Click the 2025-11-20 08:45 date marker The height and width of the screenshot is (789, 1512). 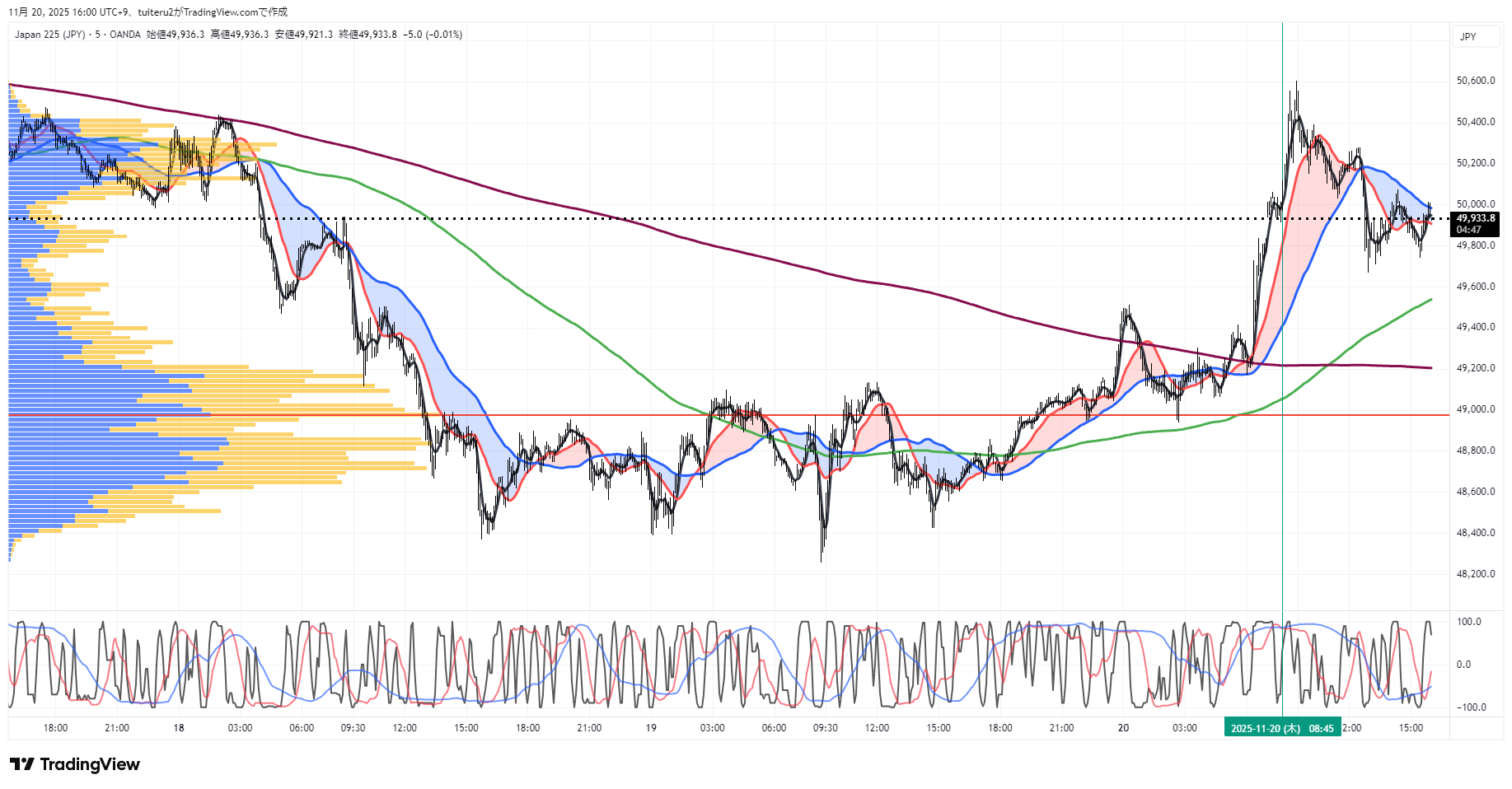click(x=1281, y=728)
